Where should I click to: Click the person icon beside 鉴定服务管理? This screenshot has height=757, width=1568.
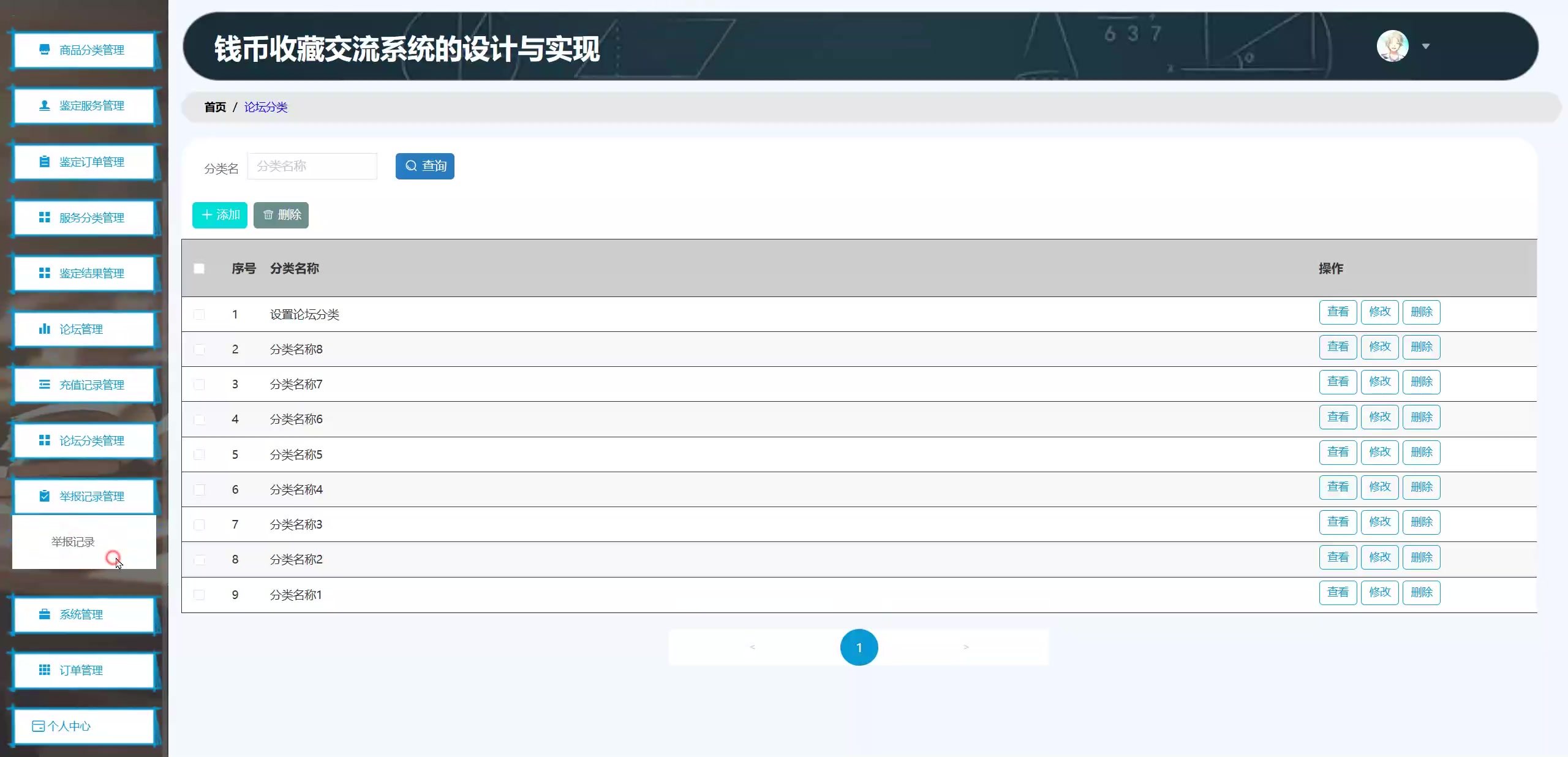[44, 105]
